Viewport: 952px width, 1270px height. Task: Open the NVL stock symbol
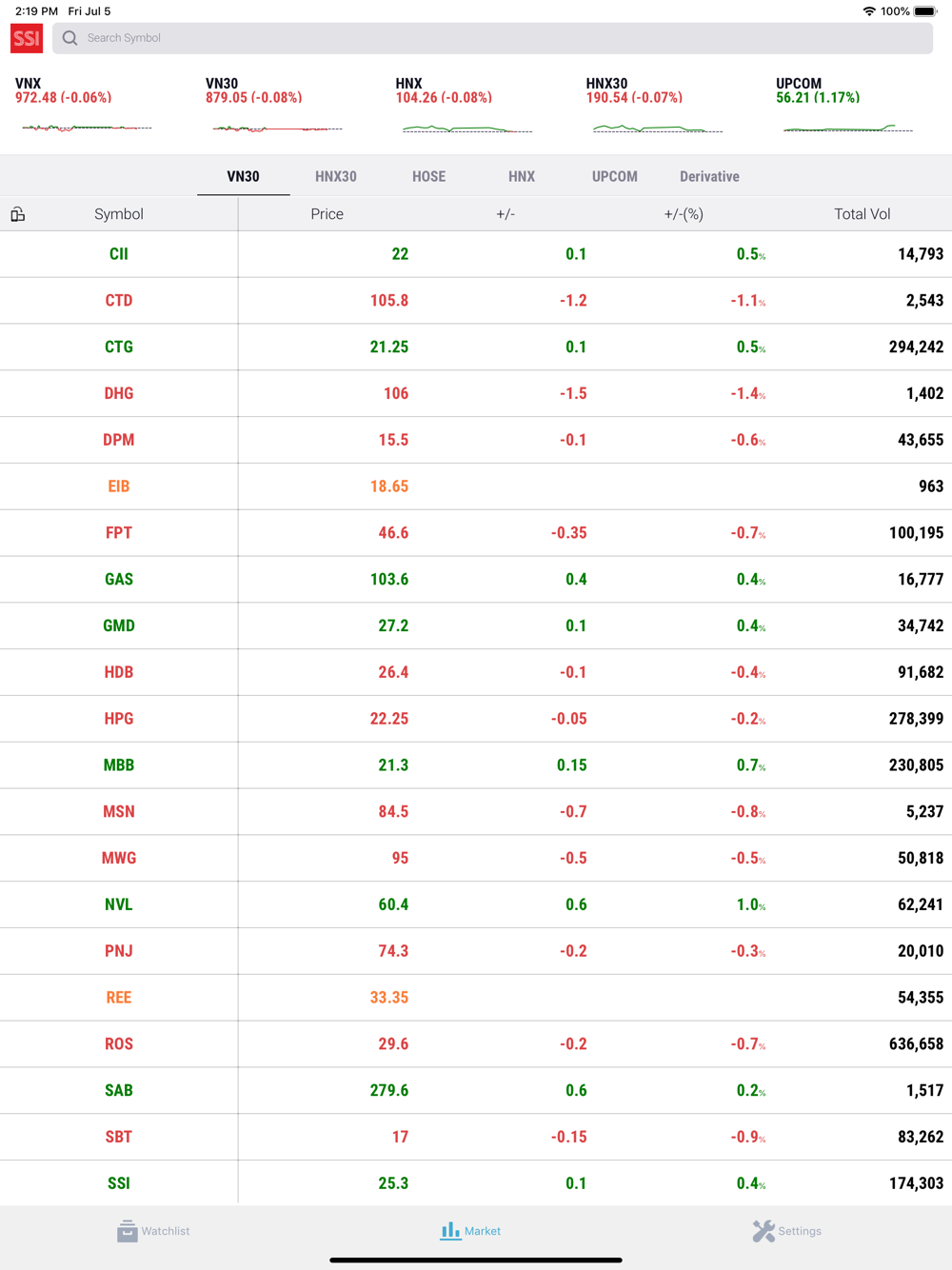click(x=119, y=904)
